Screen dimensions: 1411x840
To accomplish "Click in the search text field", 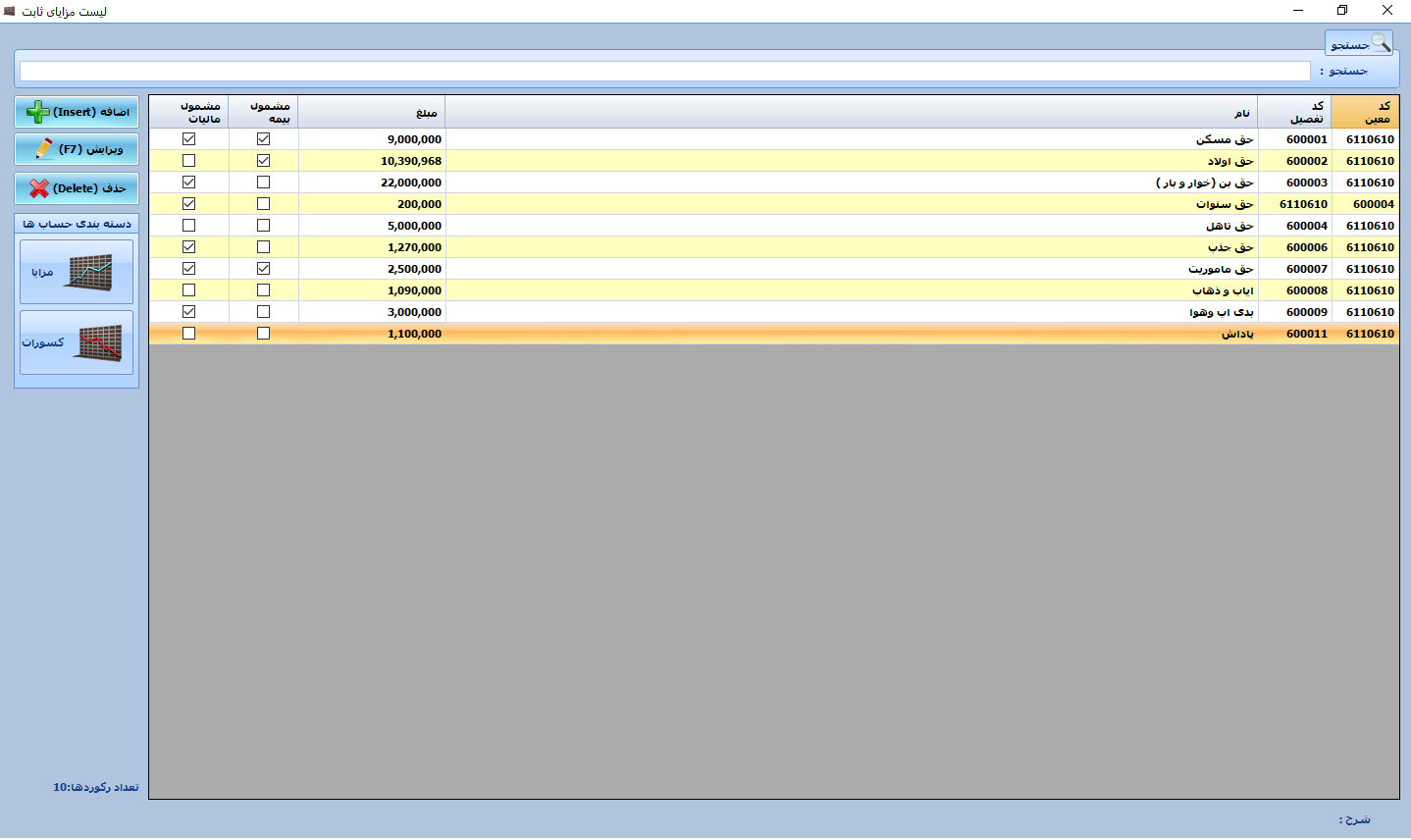I will 664,72.
